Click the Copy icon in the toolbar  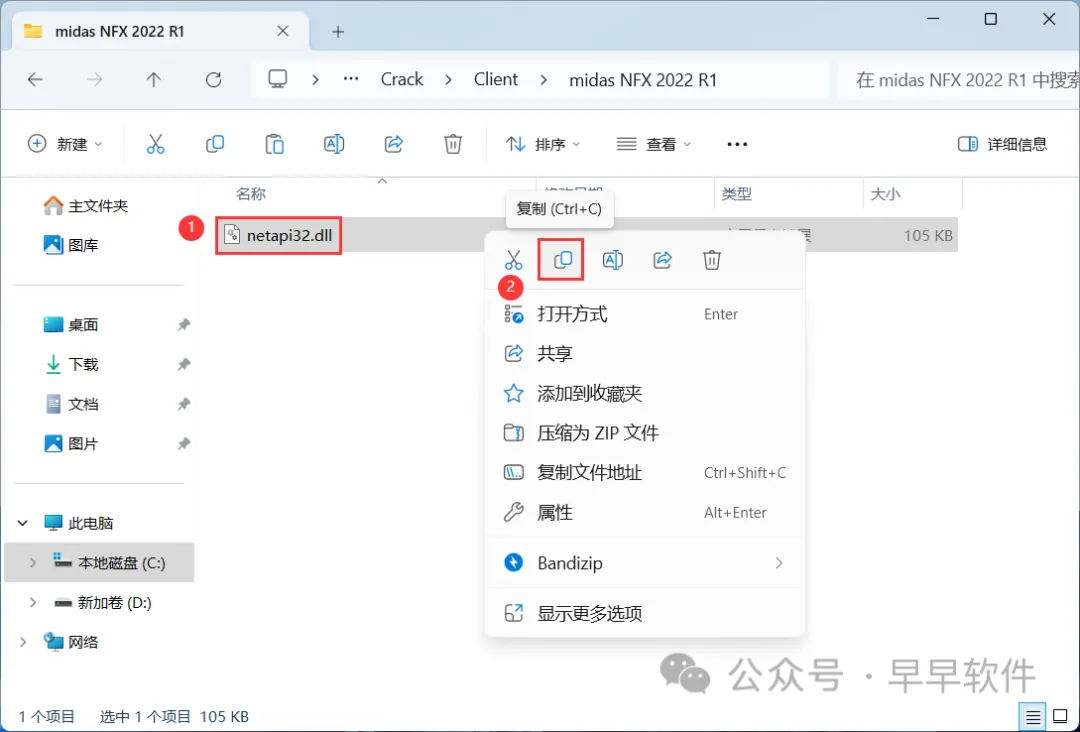point(215,144)
